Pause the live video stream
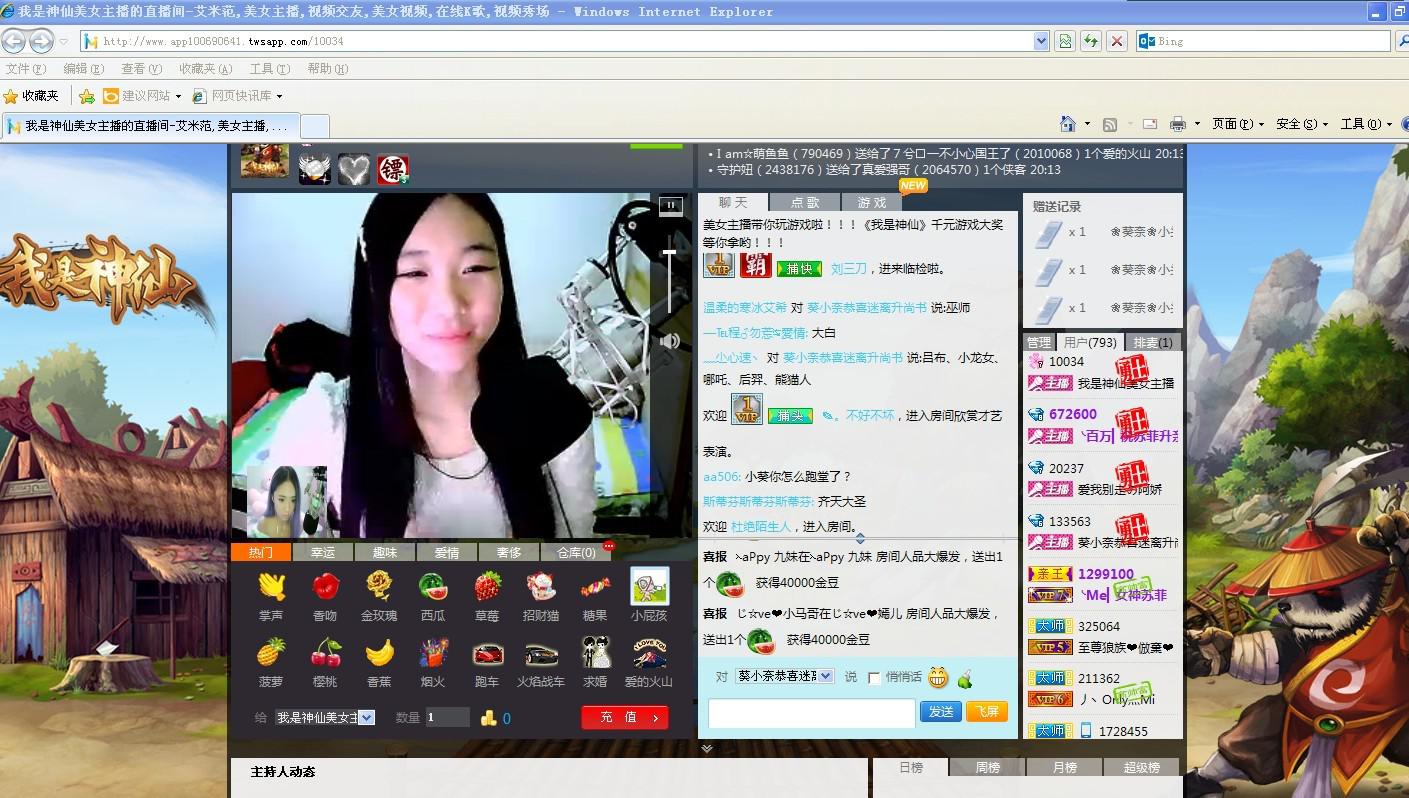1409x798 pixels. [x=670, y=205]
